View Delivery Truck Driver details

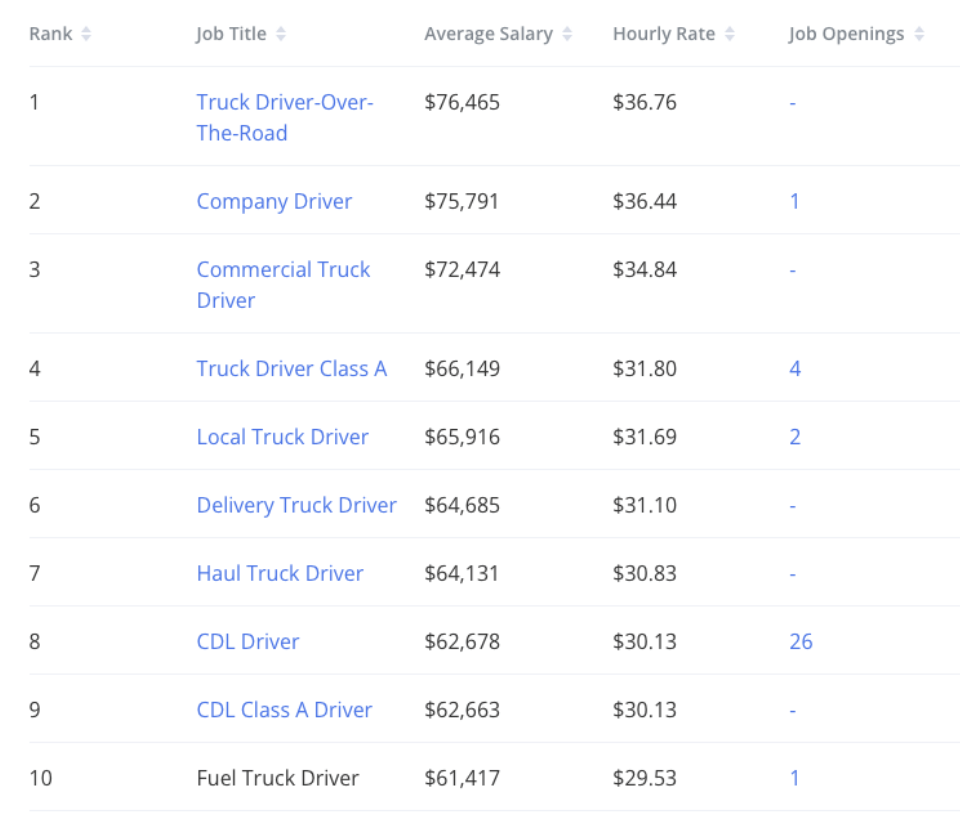click(x=296, y=505)
